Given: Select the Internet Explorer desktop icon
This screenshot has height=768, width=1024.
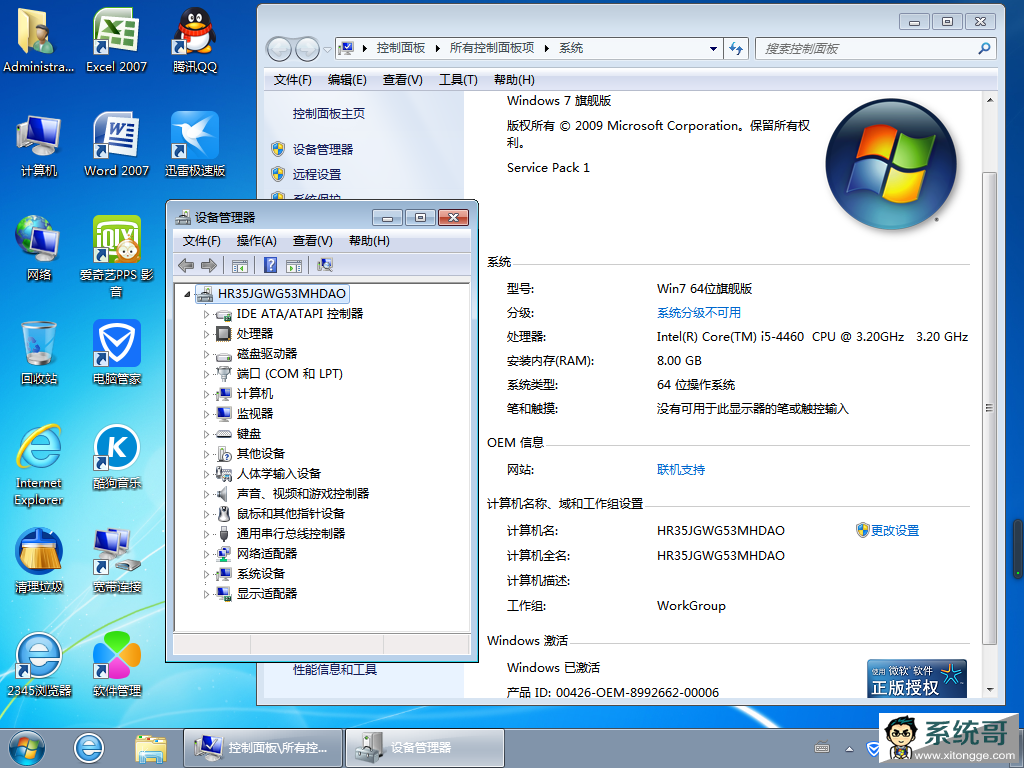Looking at the screenshot, I should [x=39, y=465].
